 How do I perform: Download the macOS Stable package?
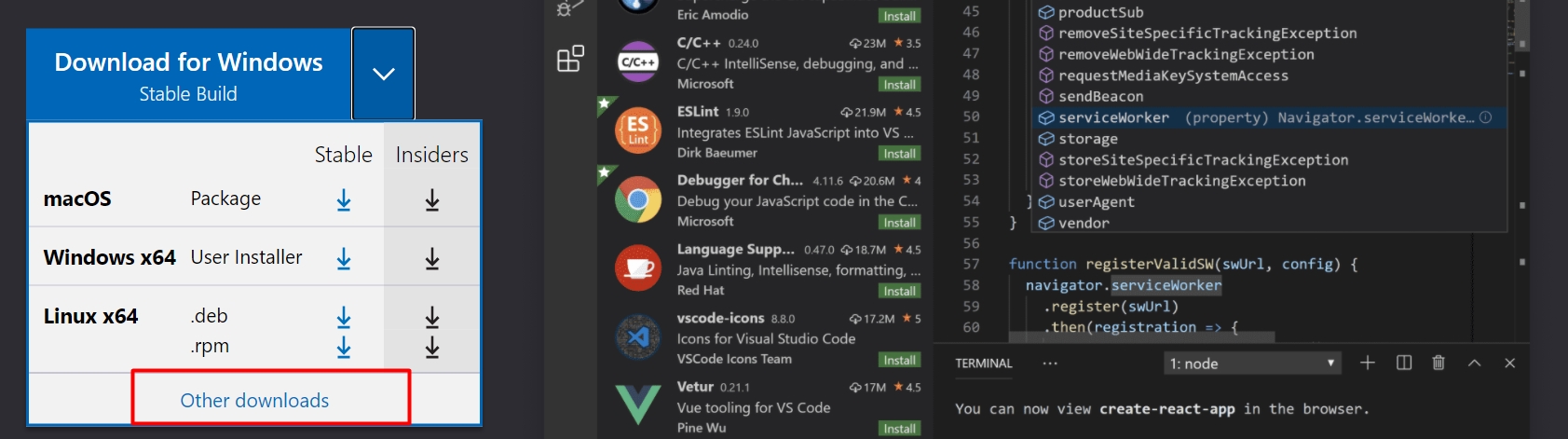point(344,199)
